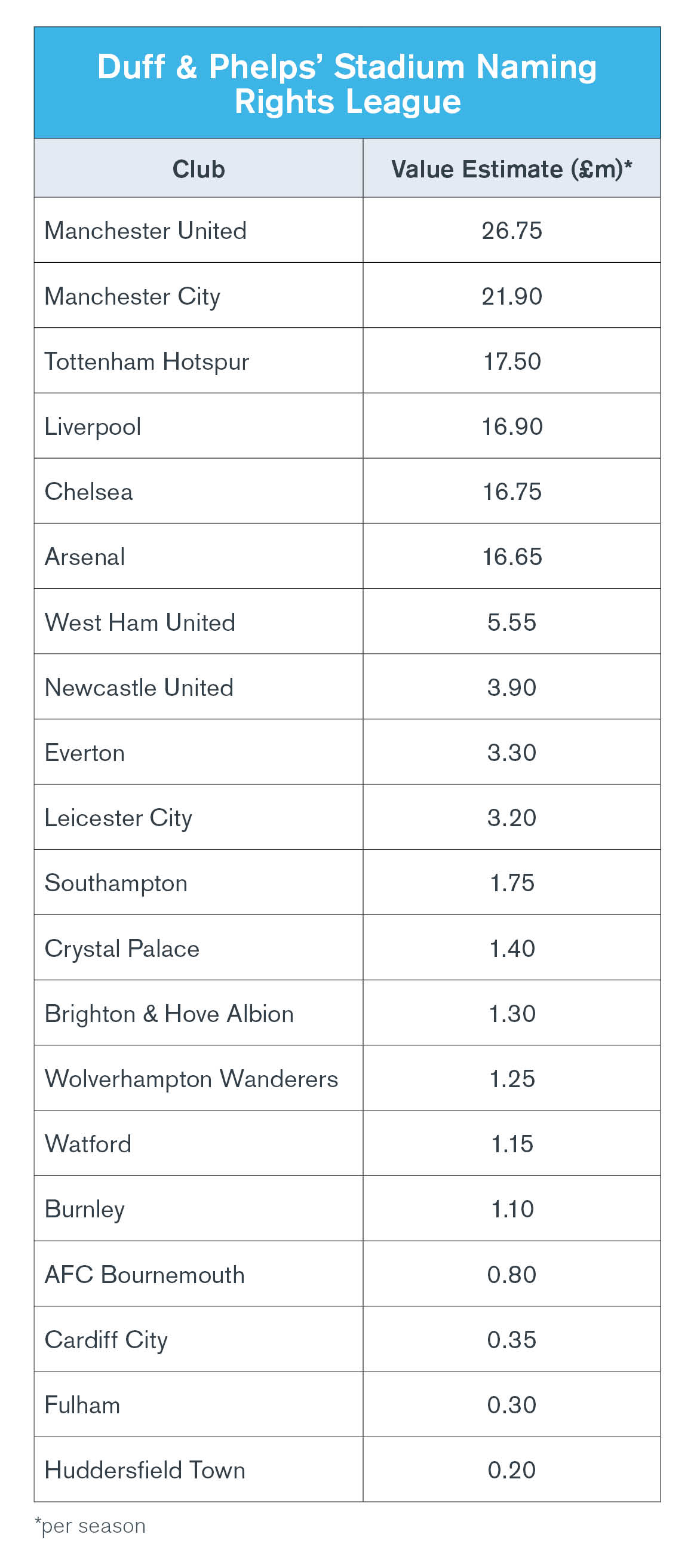Click Newcastle United's value 3.90
697x1568 pixels.
(x=511, y=688)
